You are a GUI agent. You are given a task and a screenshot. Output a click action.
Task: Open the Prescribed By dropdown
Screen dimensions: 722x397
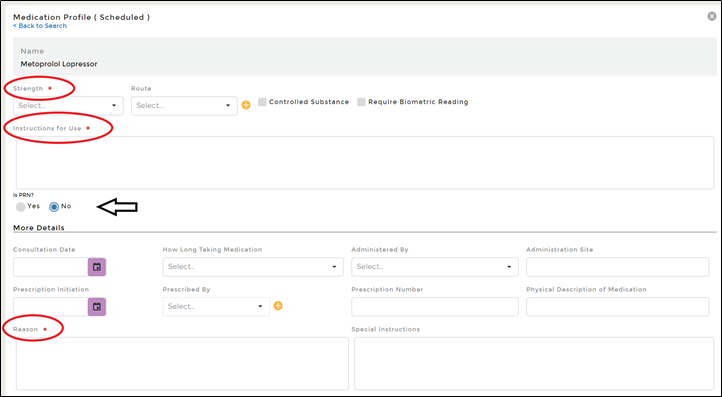coord(216,307)
